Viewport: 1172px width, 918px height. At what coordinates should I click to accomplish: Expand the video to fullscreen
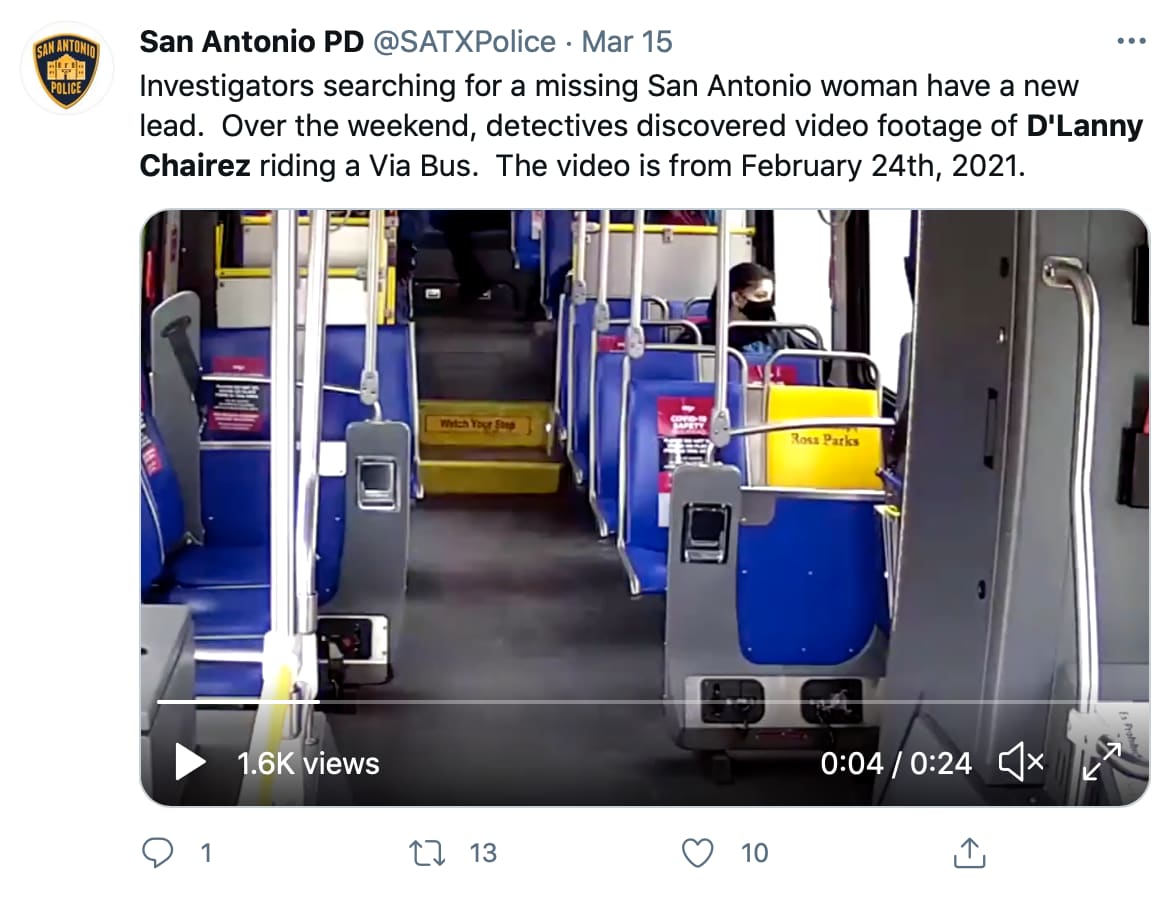(1102, 762)
